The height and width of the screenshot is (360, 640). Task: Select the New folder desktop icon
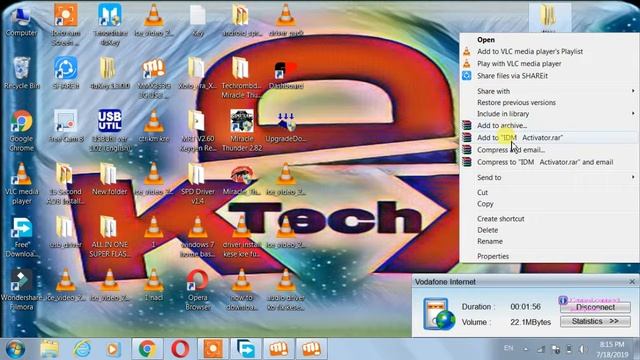109,180
